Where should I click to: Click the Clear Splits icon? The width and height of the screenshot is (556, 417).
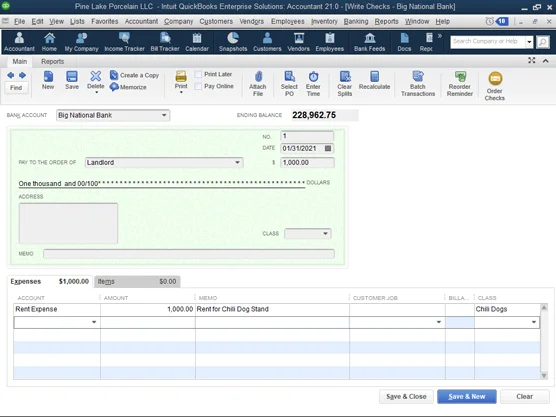point(345,77)
